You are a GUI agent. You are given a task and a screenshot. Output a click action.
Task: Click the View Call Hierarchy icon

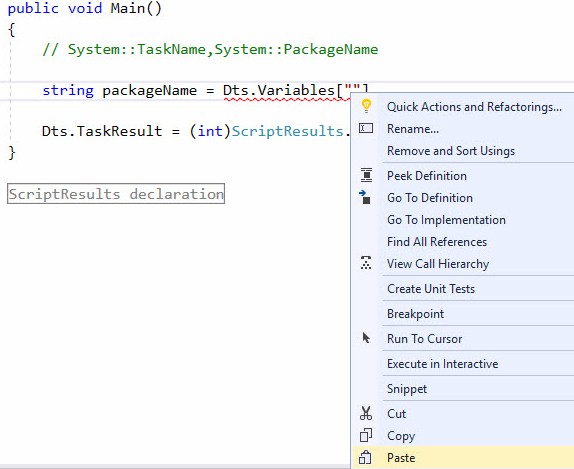(x=366, y=263)
